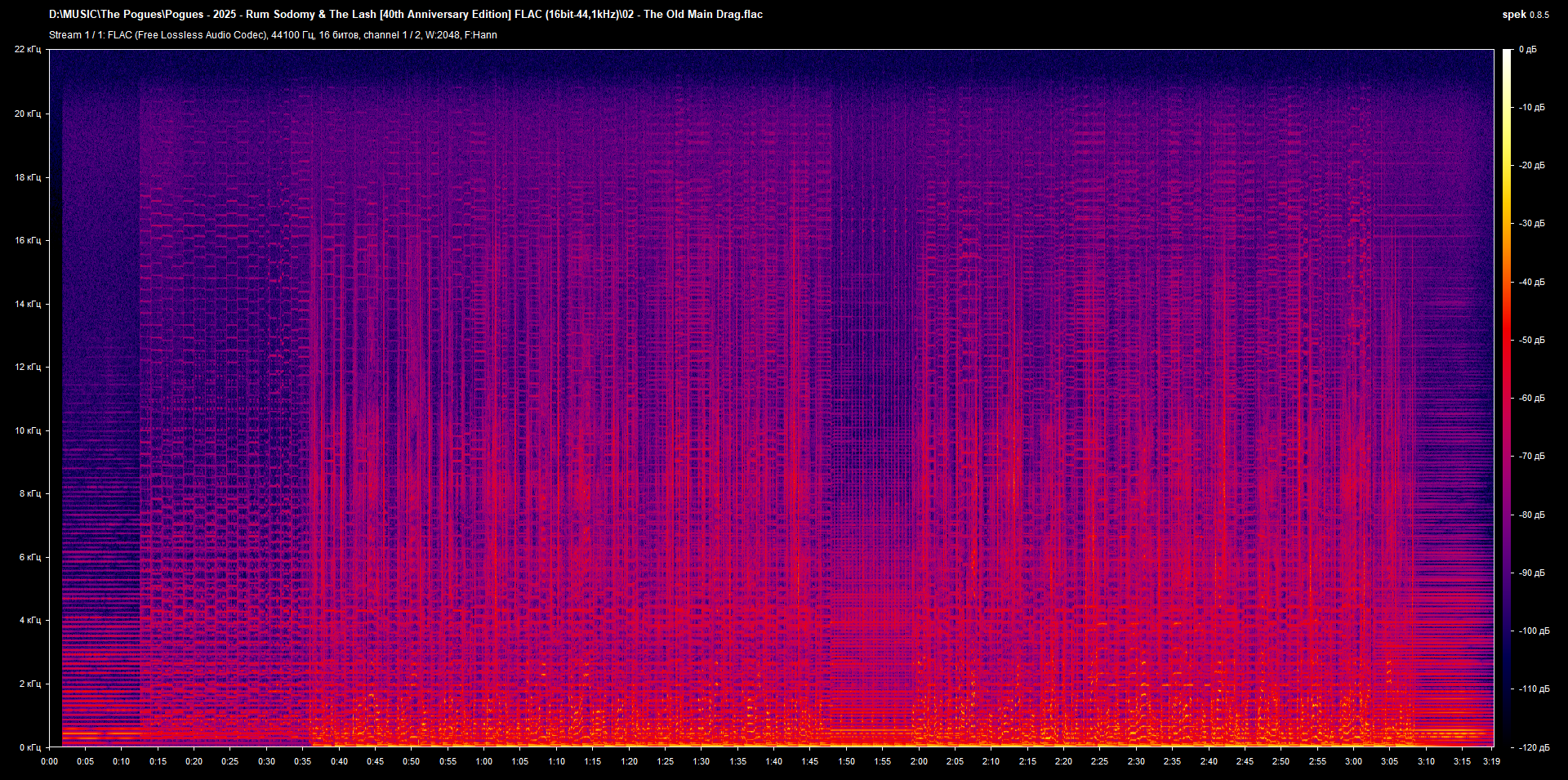Pick the 2:45 time axis label
This screenshot has width=1568, height=780.
(x=1245, y=761)
